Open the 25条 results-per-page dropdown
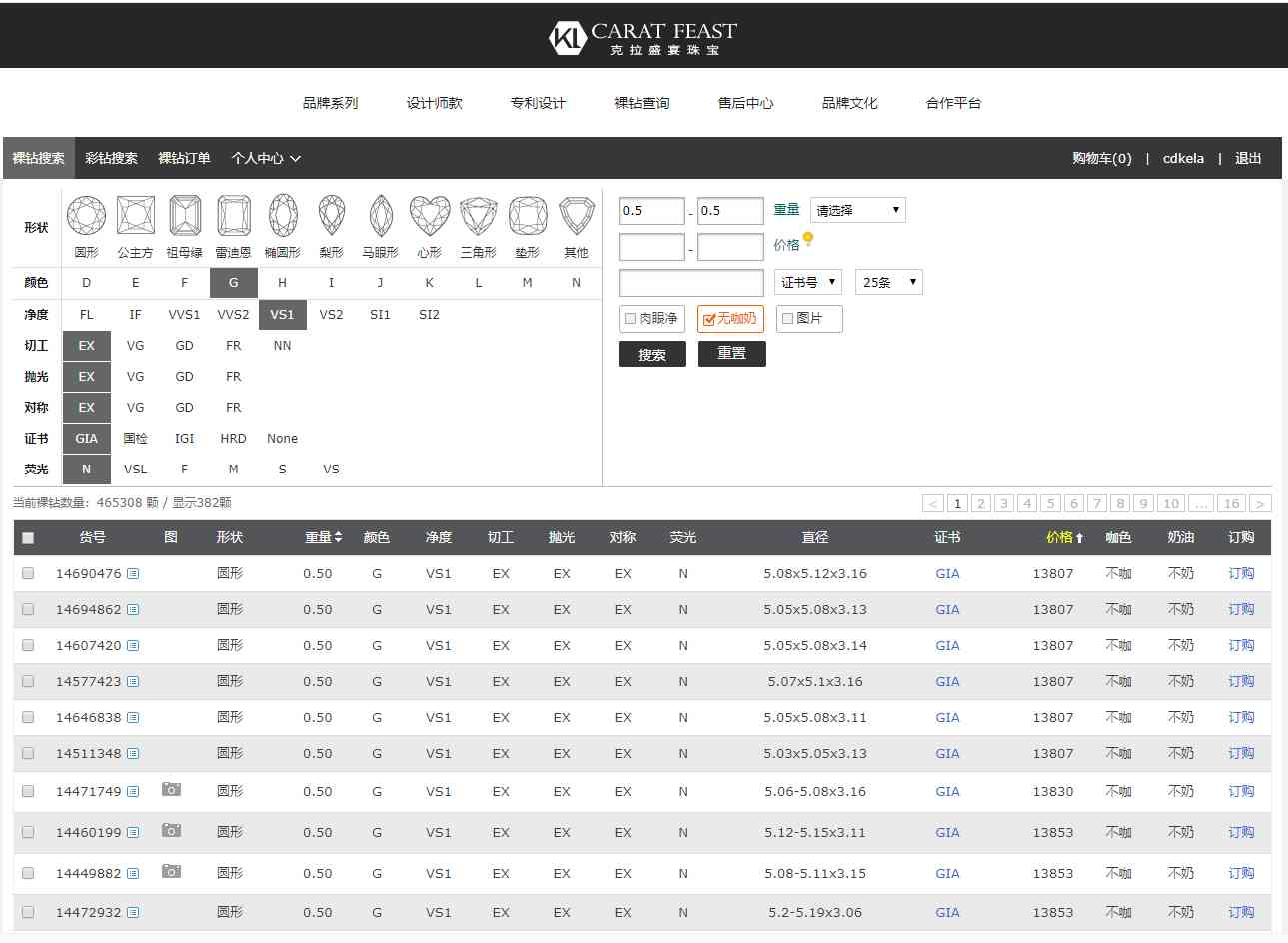The image size is (1288, 943). 888,283
